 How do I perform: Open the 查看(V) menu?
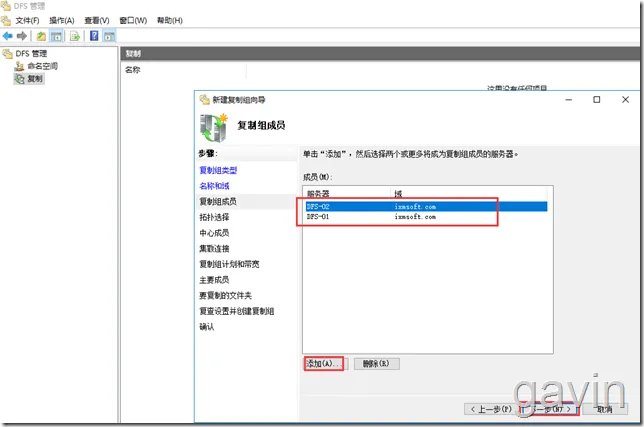[97, 21]
